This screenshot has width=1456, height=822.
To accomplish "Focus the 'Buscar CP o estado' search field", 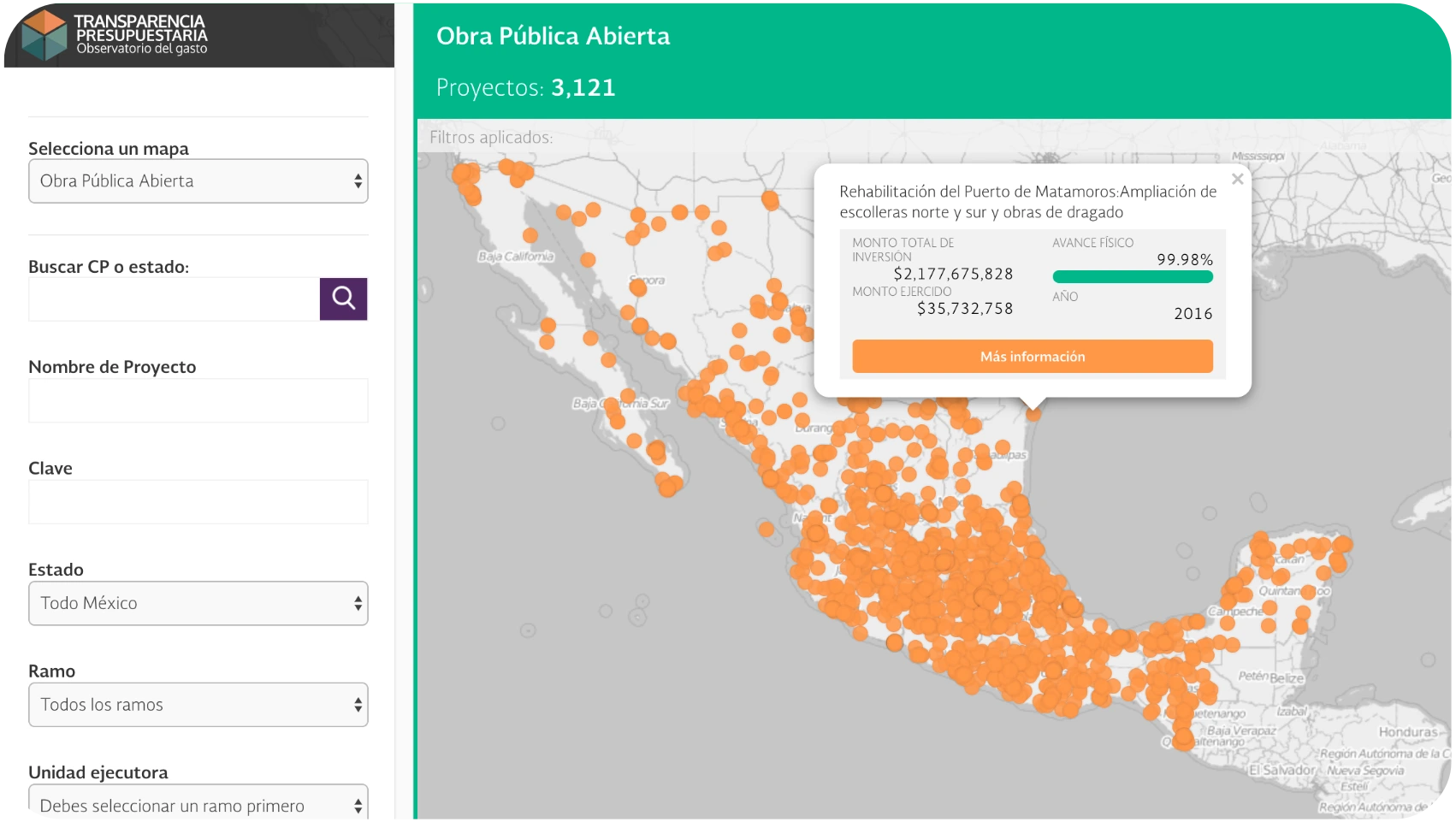I will click(174, 299).
